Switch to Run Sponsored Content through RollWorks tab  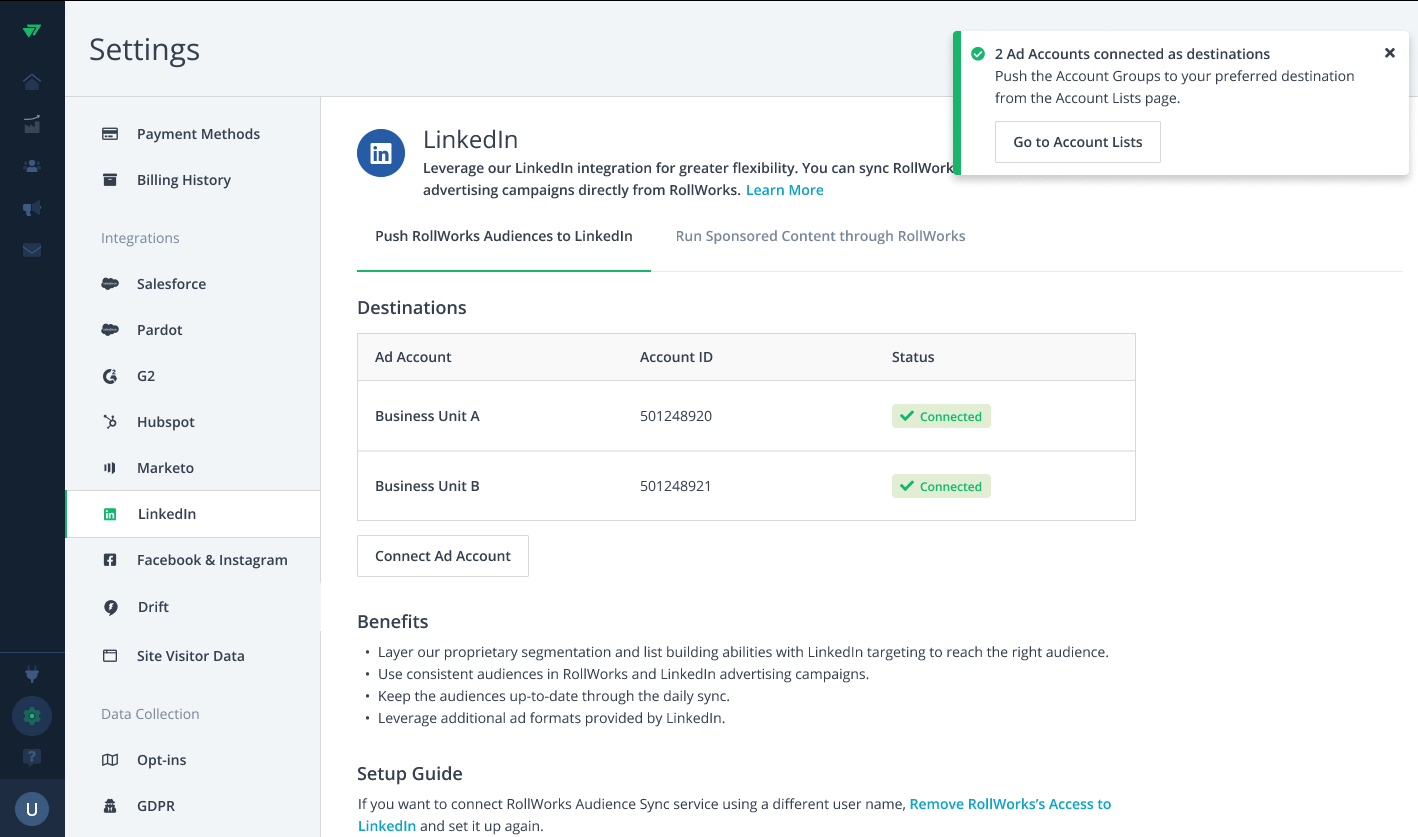click(x=820, y=236)
